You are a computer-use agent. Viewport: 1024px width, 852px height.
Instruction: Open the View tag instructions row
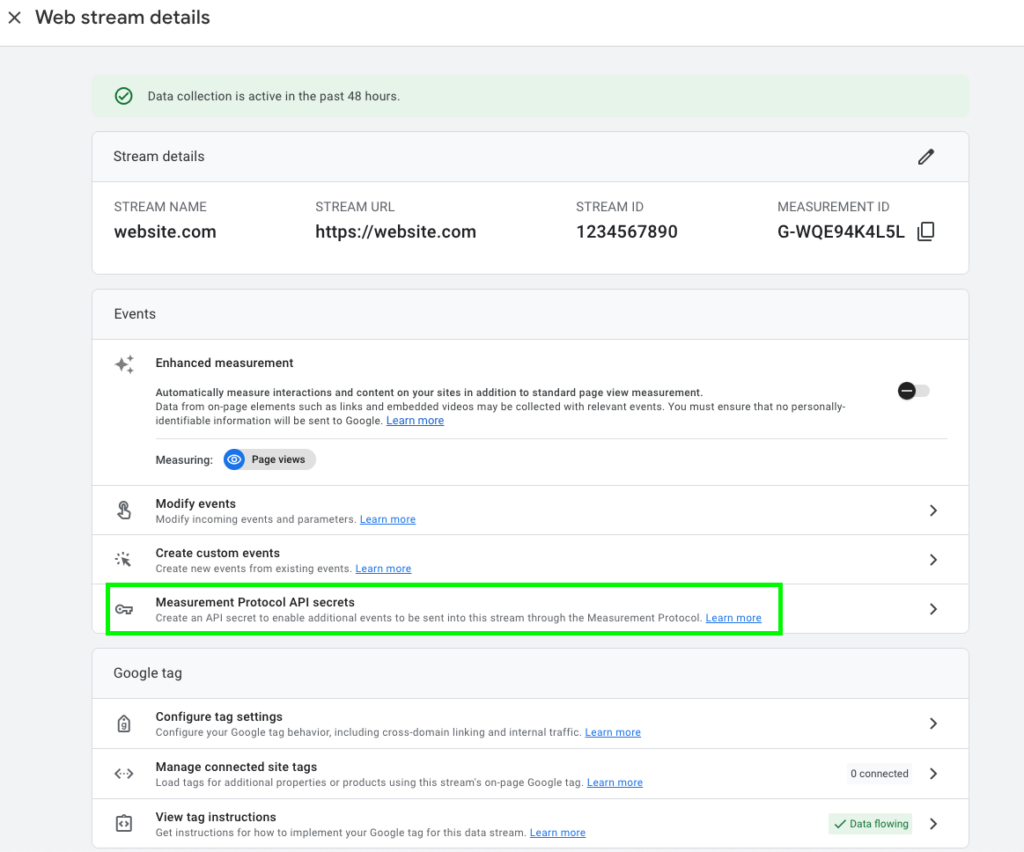[530, 824]
